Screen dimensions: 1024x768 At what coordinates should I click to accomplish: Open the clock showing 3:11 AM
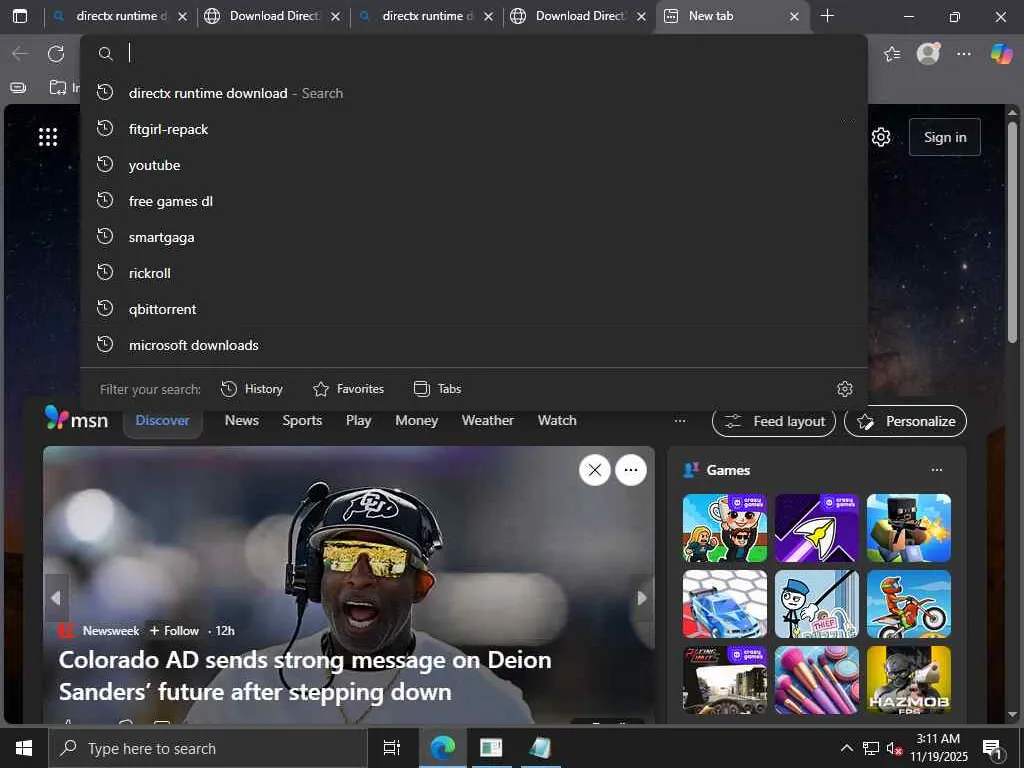(938, 748)
